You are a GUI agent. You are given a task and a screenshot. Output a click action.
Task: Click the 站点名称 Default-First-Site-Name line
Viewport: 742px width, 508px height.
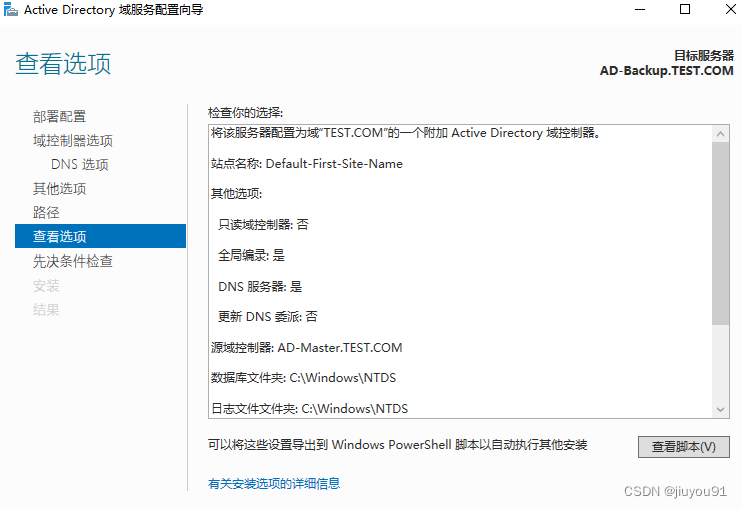click(307, 164)
